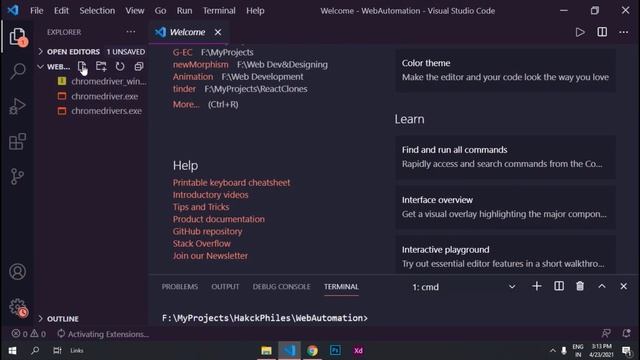Select chromedrivers.exe in explorer
This screenshot has height=360, width=640.
pyautogui.click(x=107, y=111)
